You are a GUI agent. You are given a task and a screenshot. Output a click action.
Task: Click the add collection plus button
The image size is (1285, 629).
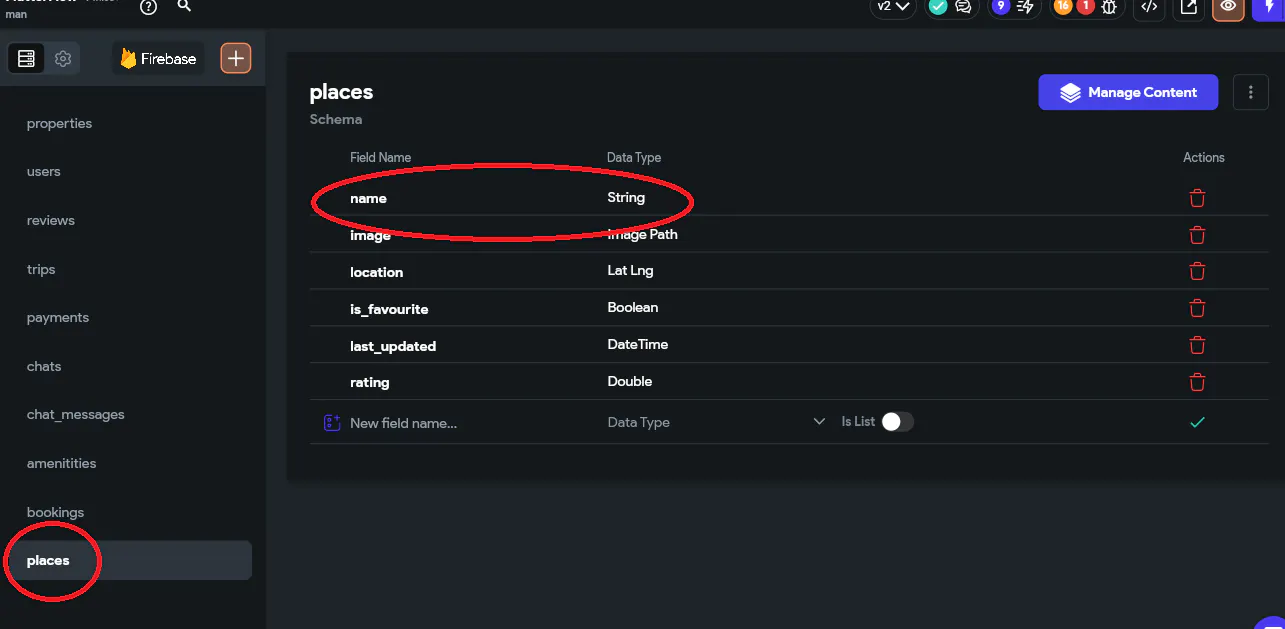click(x=236, y=59)
